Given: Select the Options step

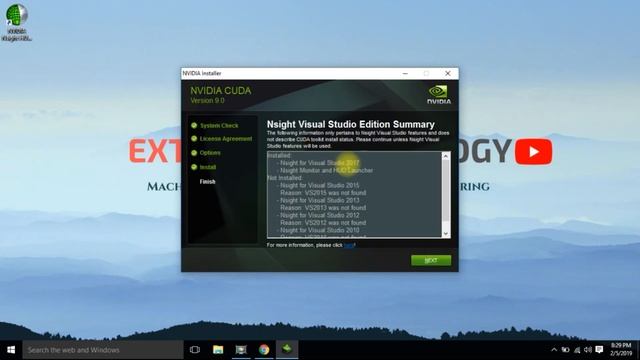Looking at the screenshot, I should 210,153.
